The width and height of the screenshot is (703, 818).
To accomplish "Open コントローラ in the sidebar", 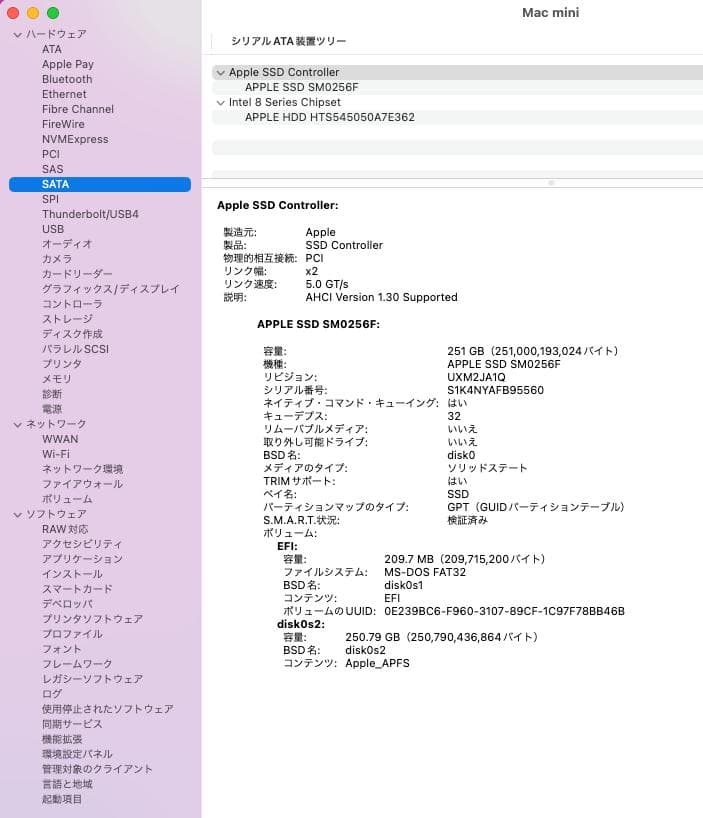I will (x=72, y=304).
